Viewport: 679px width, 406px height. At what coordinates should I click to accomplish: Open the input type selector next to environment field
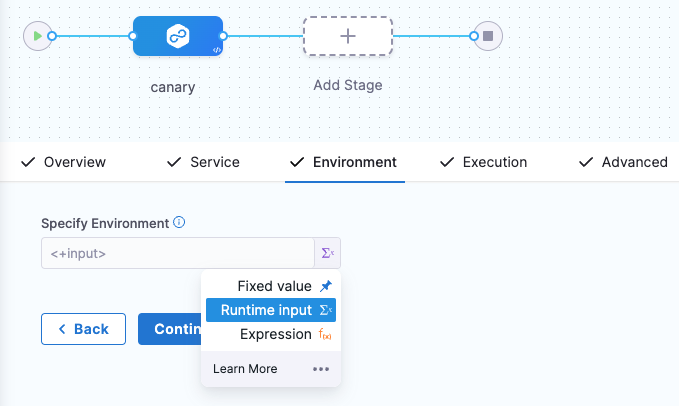[327, 254]
